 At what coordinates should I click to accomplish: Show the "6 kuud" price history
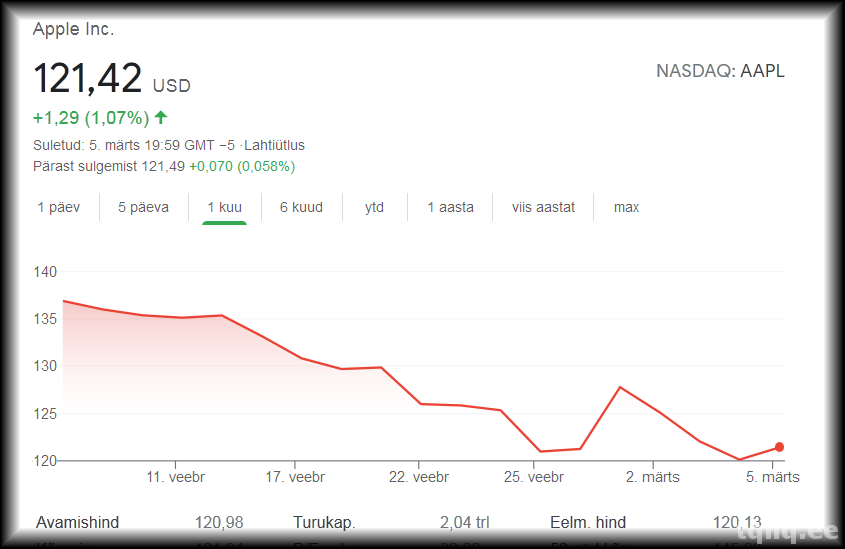pyautogui.click(x=301, y=207)
